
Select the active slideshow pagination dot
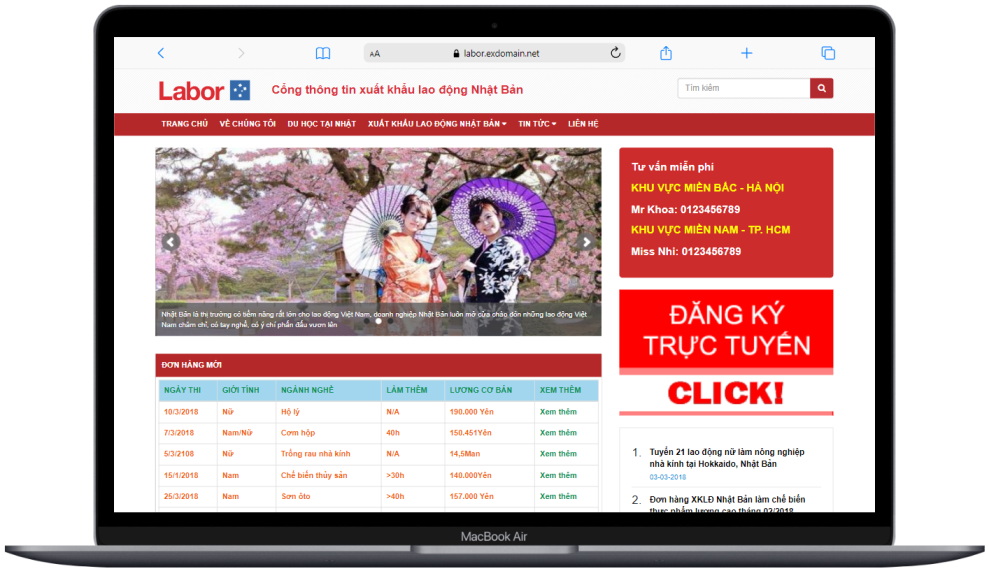point(378,321)
